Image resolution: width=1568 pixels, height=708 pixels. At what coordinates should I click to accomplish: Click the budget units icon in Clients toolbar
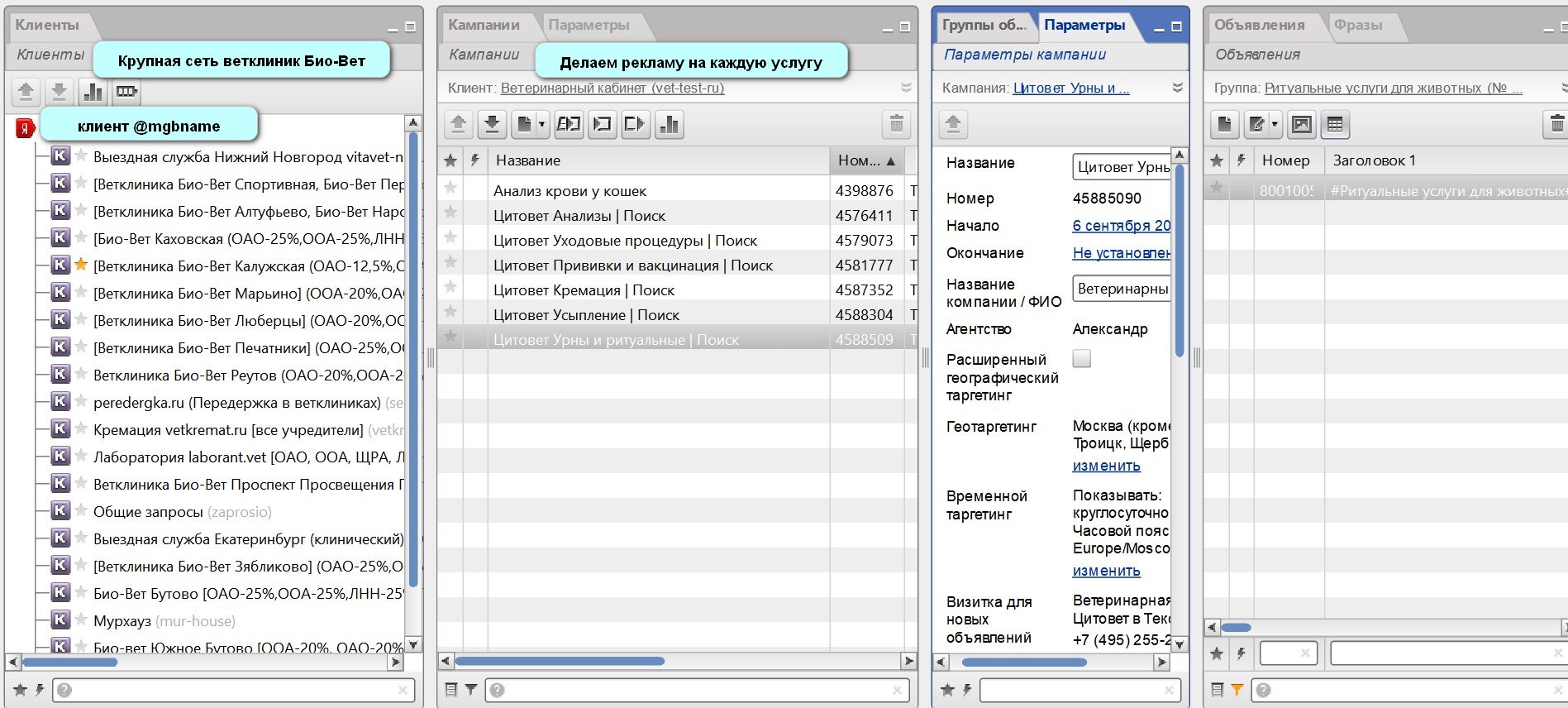tap(126, 92)
